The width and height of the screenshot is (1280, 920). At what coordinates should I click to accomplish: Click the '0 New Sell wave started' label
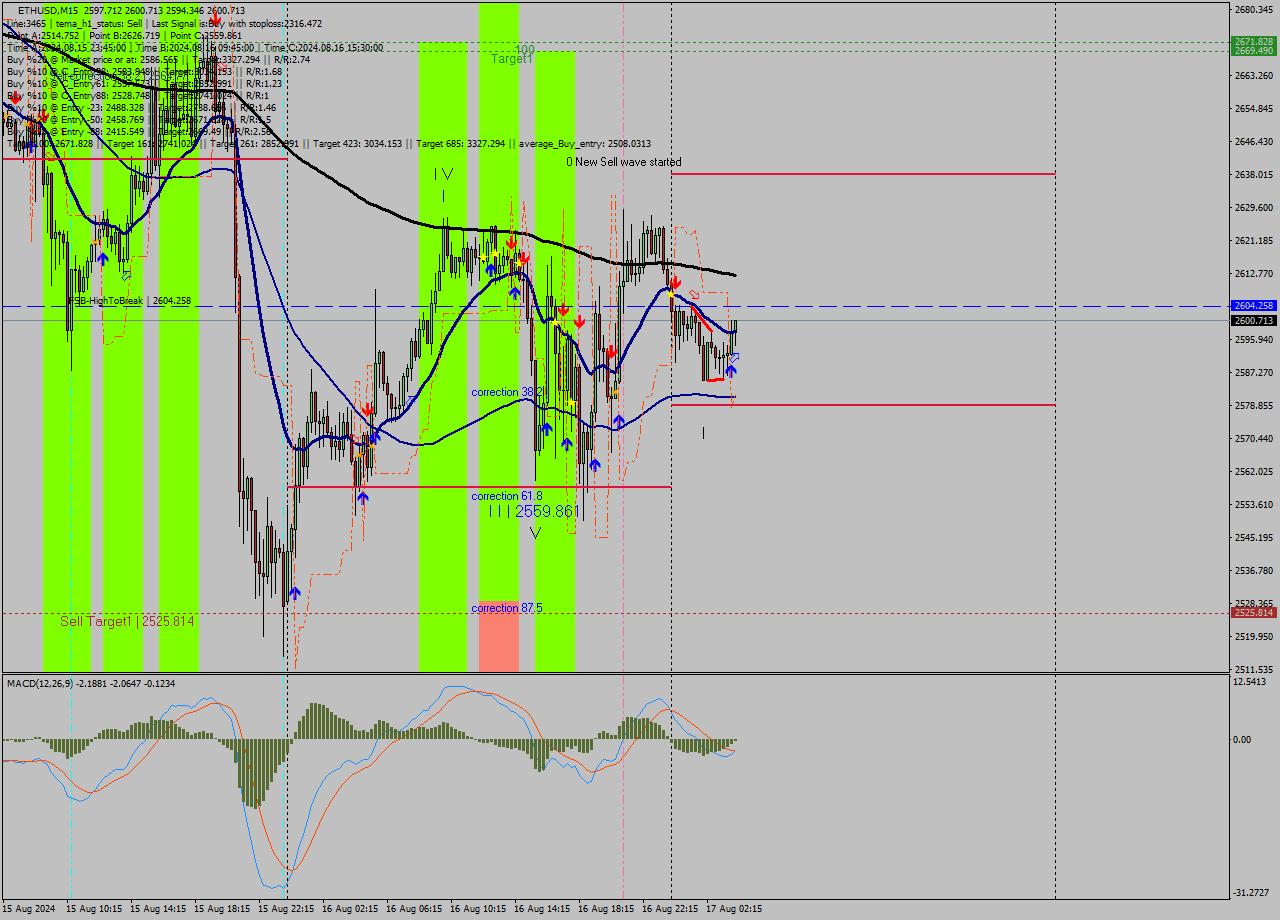coord(624,162)
